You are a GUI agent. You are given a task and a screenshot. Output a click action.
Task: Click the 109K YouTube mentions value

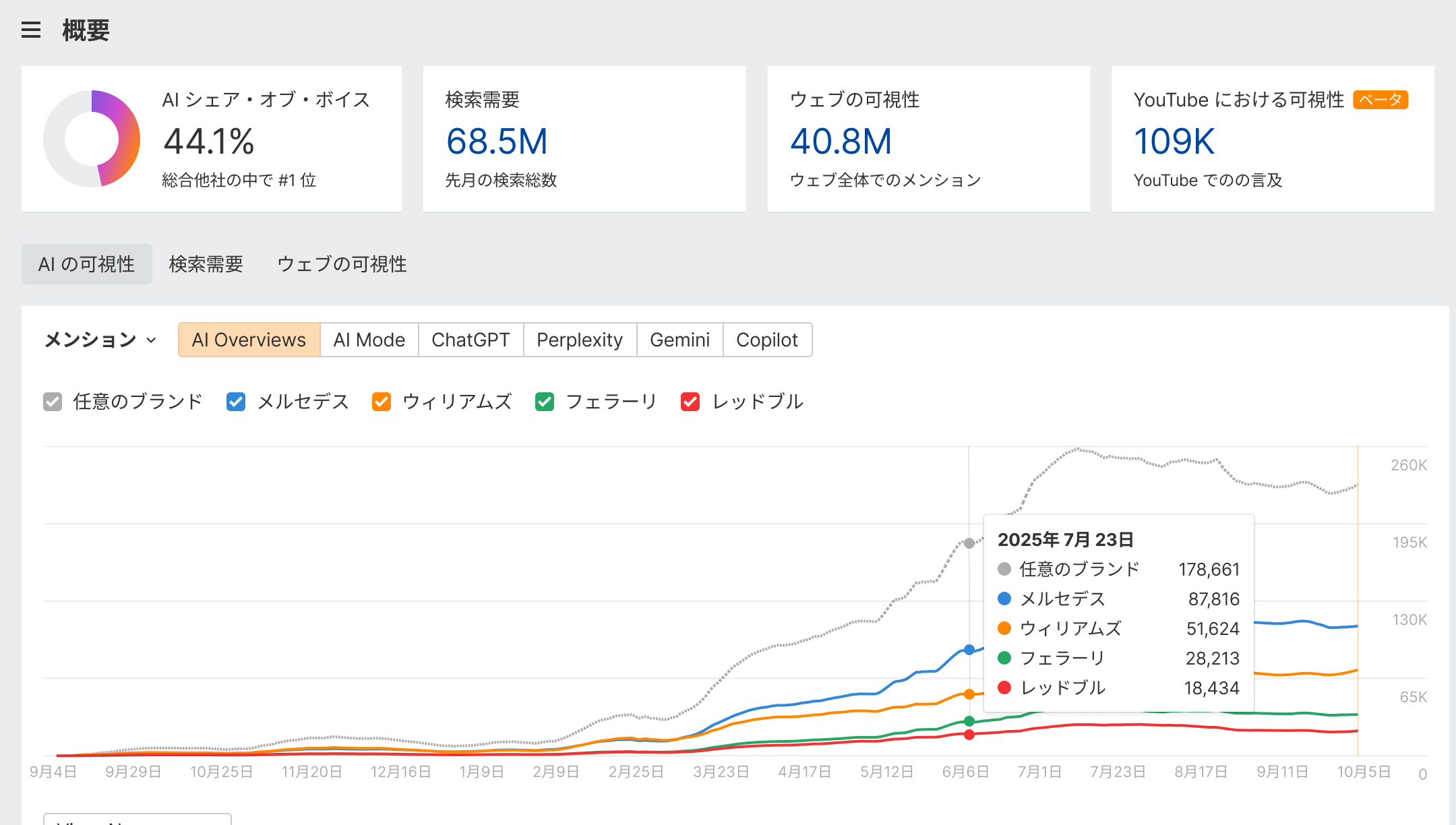1173,142
